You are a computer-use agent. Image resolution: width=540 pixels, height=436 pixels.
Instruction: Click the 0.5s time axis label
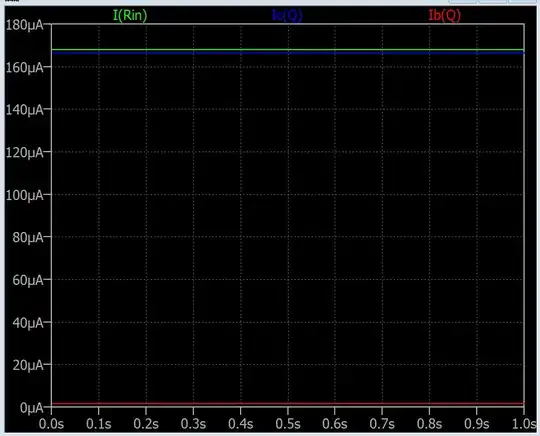[x=288, y=424]
